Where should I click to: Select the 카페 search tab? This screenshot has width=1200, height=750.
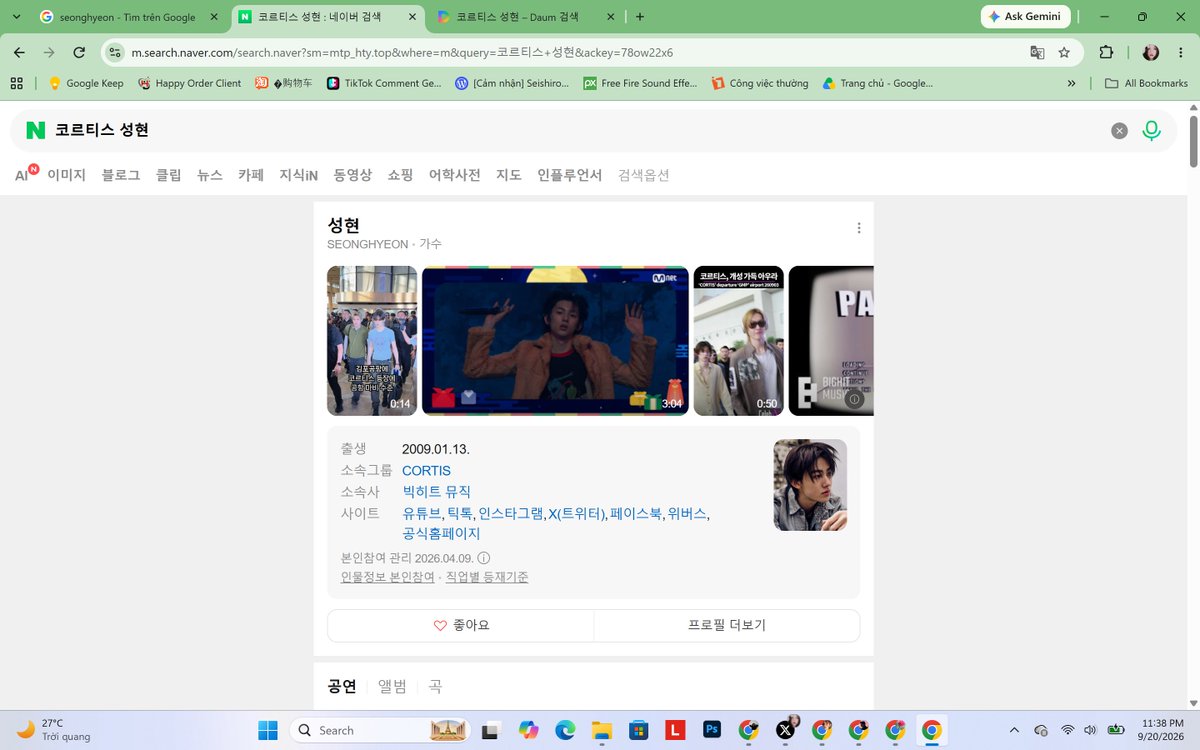point(251,175)
